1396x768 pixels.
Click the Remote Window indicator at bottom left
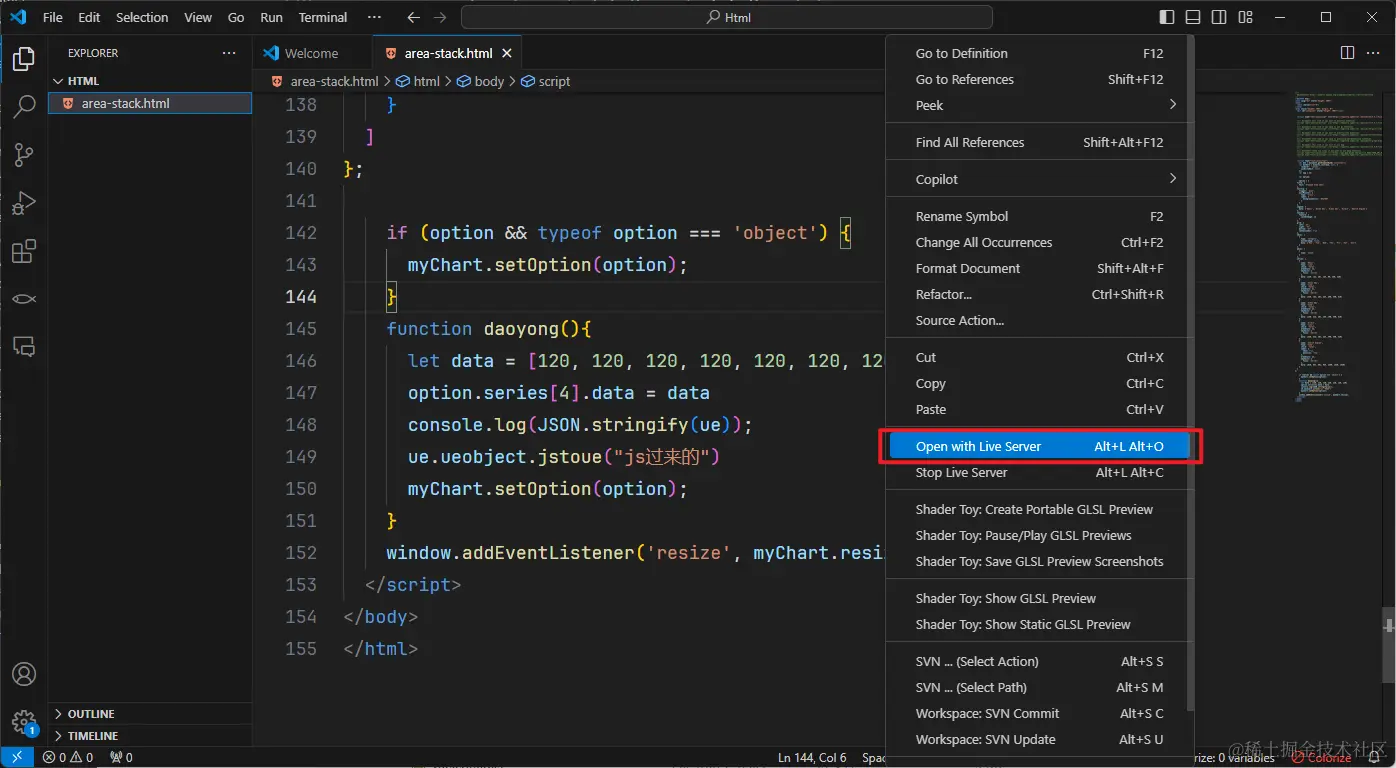tap(15, 757)
